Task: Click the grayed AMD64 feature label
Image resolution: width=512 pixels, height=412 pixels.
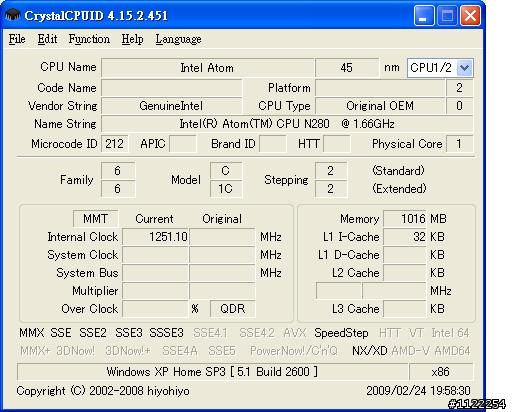Action: pyautogui.click(x=452, y=351)
